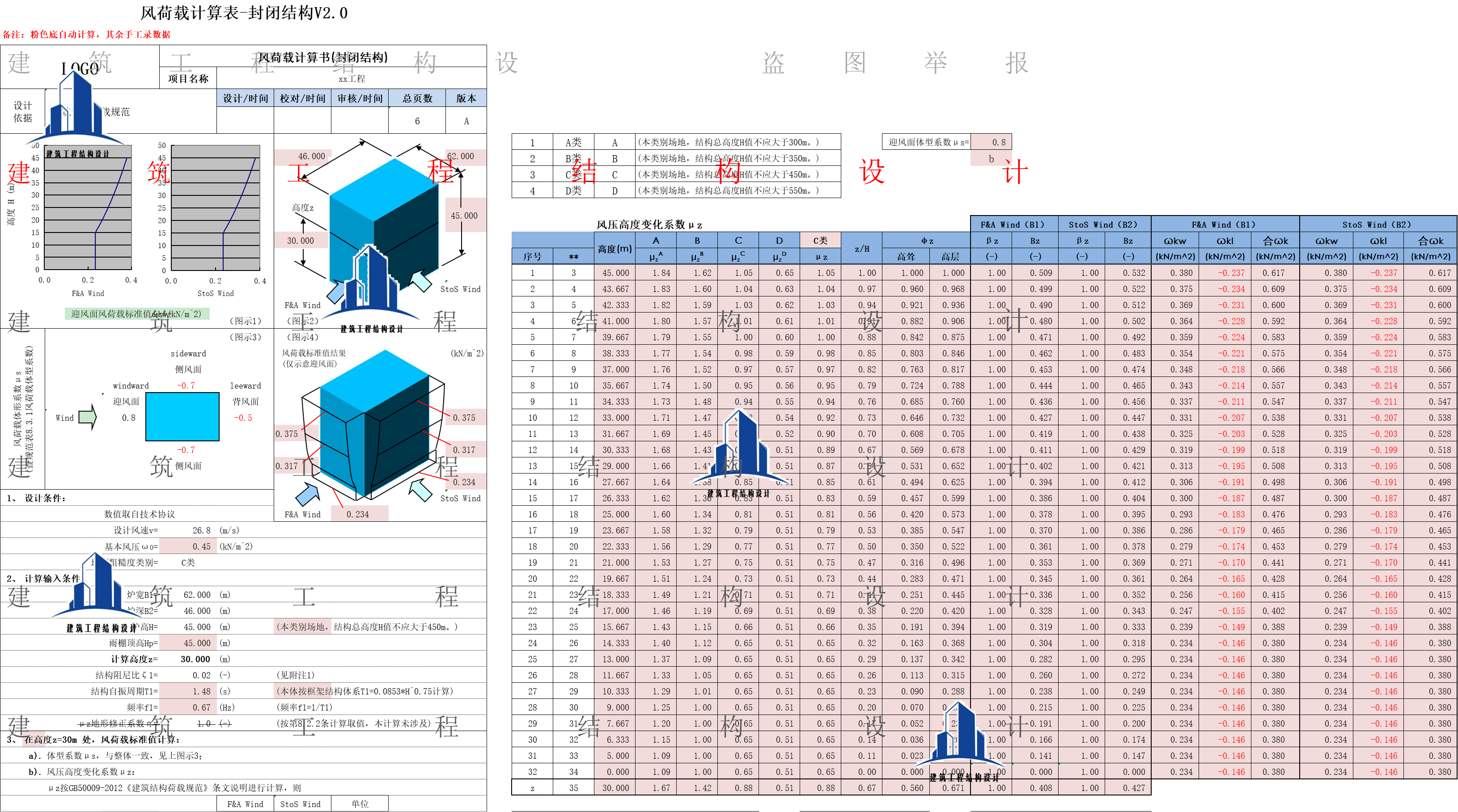Select the F&A Wind (B1) βz column header
Viewport: 1458px width, 812px height.
pyautogui.click(x=992, y=241)
